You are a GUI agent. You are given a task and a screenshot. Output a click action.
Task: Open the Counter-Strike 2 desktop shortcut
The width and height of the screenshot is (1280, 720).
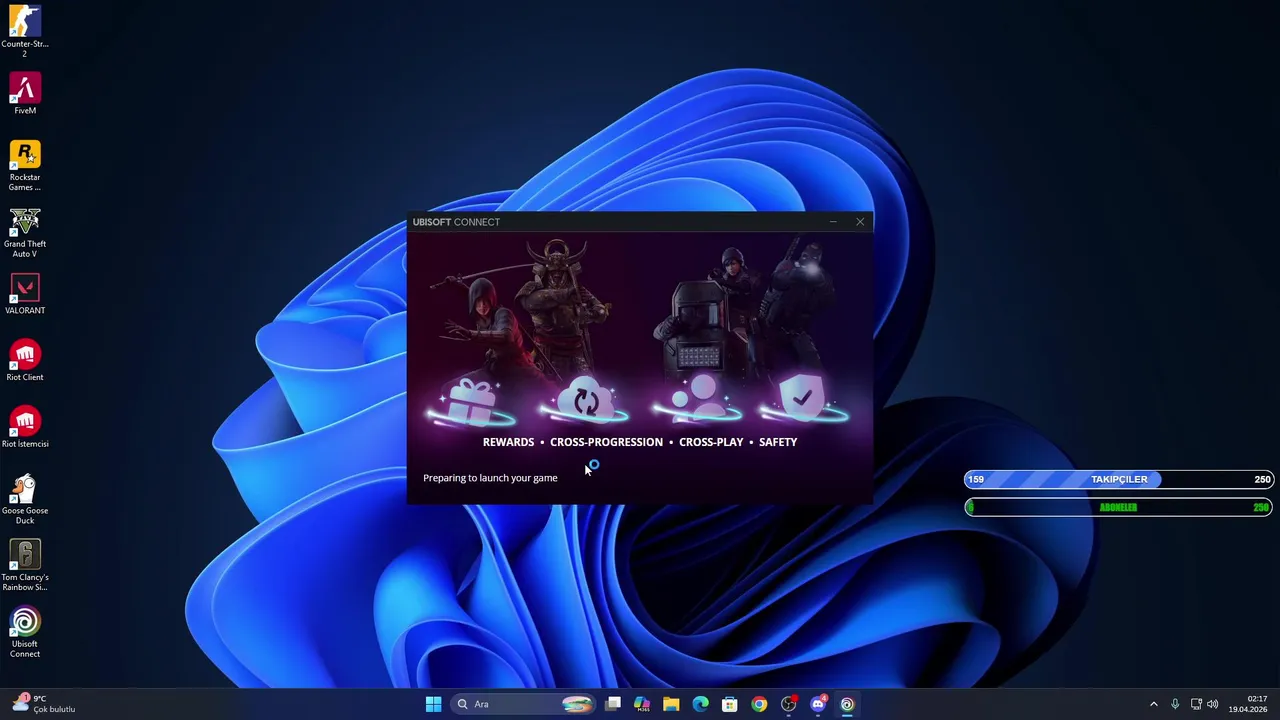coord(25,30)
